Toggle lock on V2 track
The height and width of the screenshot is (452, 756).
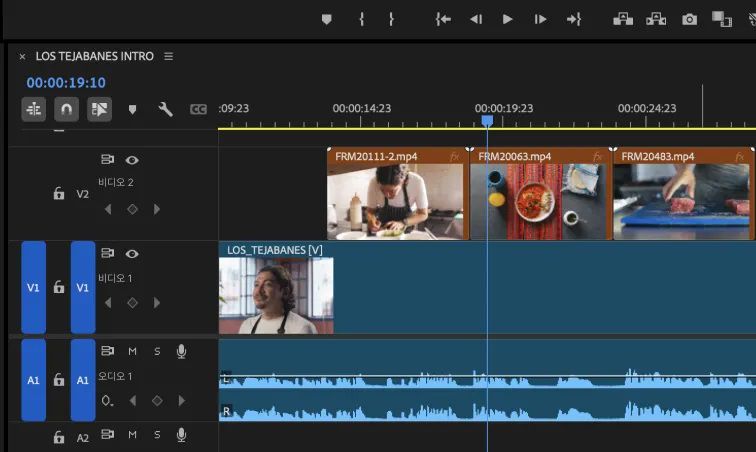pyautogui.click(x=59, y=193)
